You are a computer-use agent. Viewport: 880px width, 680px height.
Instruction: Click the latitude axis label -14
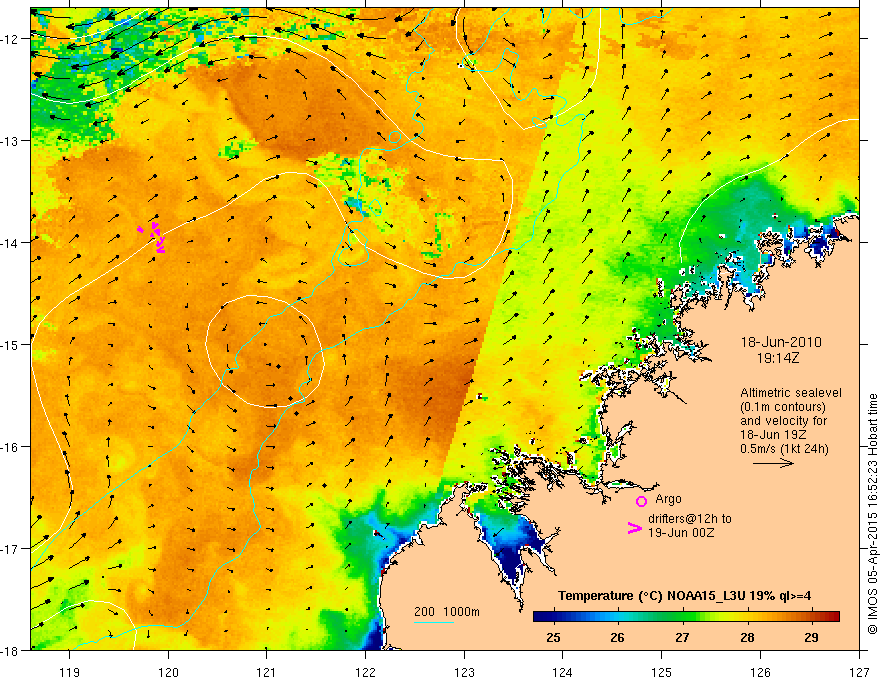[11, 243]
